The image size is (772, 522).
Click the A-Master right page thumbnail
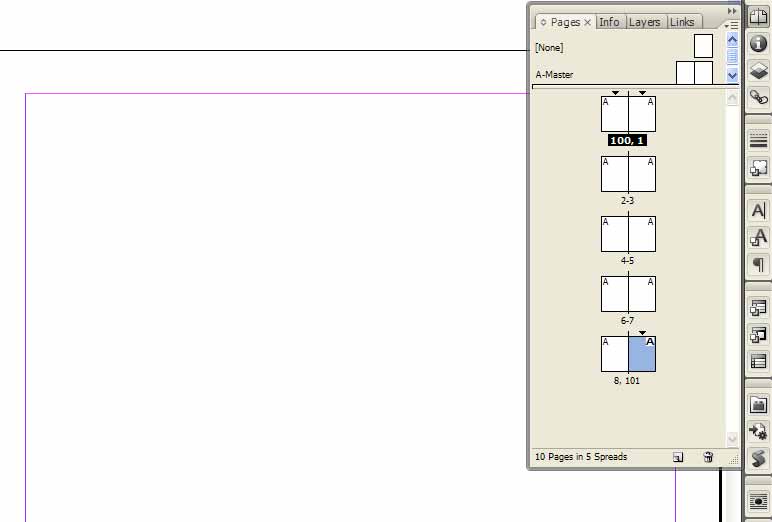(704, 73)
